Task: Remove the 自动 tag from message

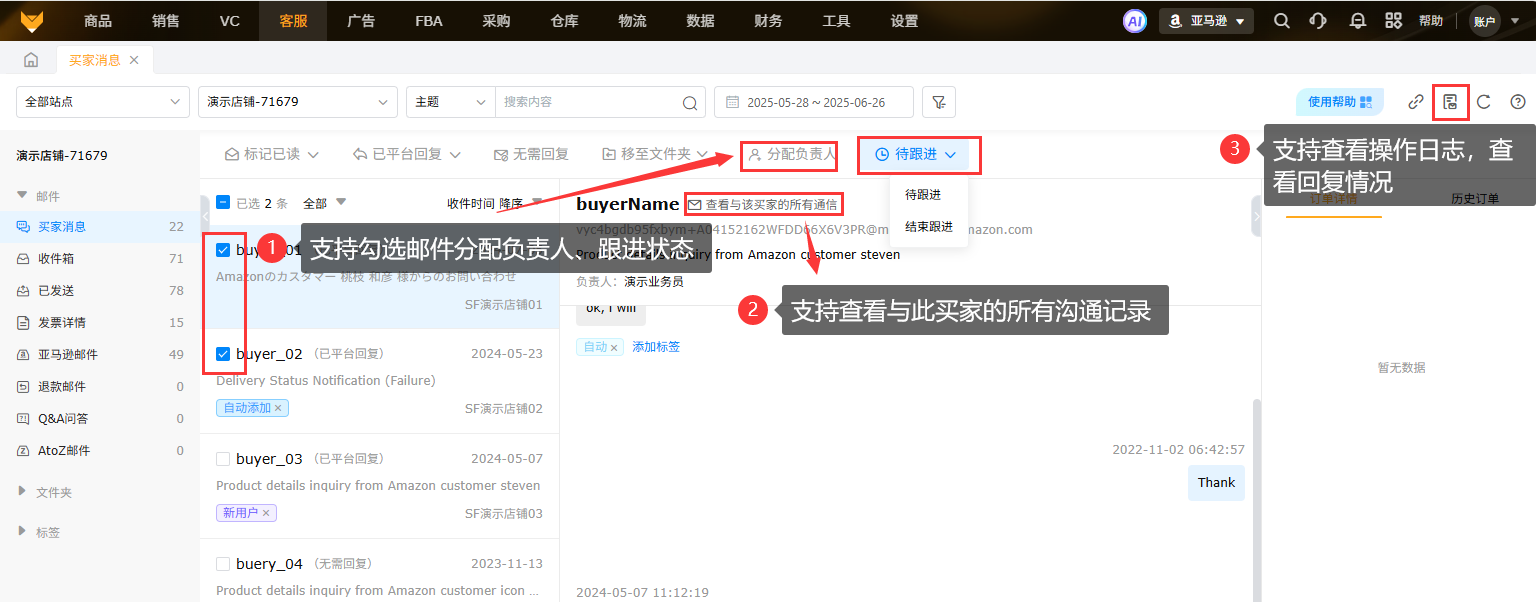Action: tap(615, 347)
